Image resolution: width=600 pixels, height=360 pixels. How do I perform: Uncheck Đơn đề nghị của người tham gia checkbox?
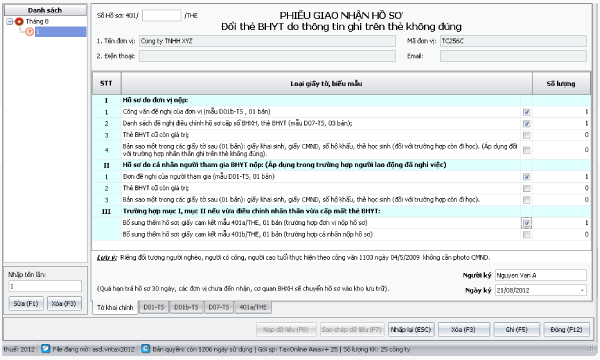click(x=527, y=177)
